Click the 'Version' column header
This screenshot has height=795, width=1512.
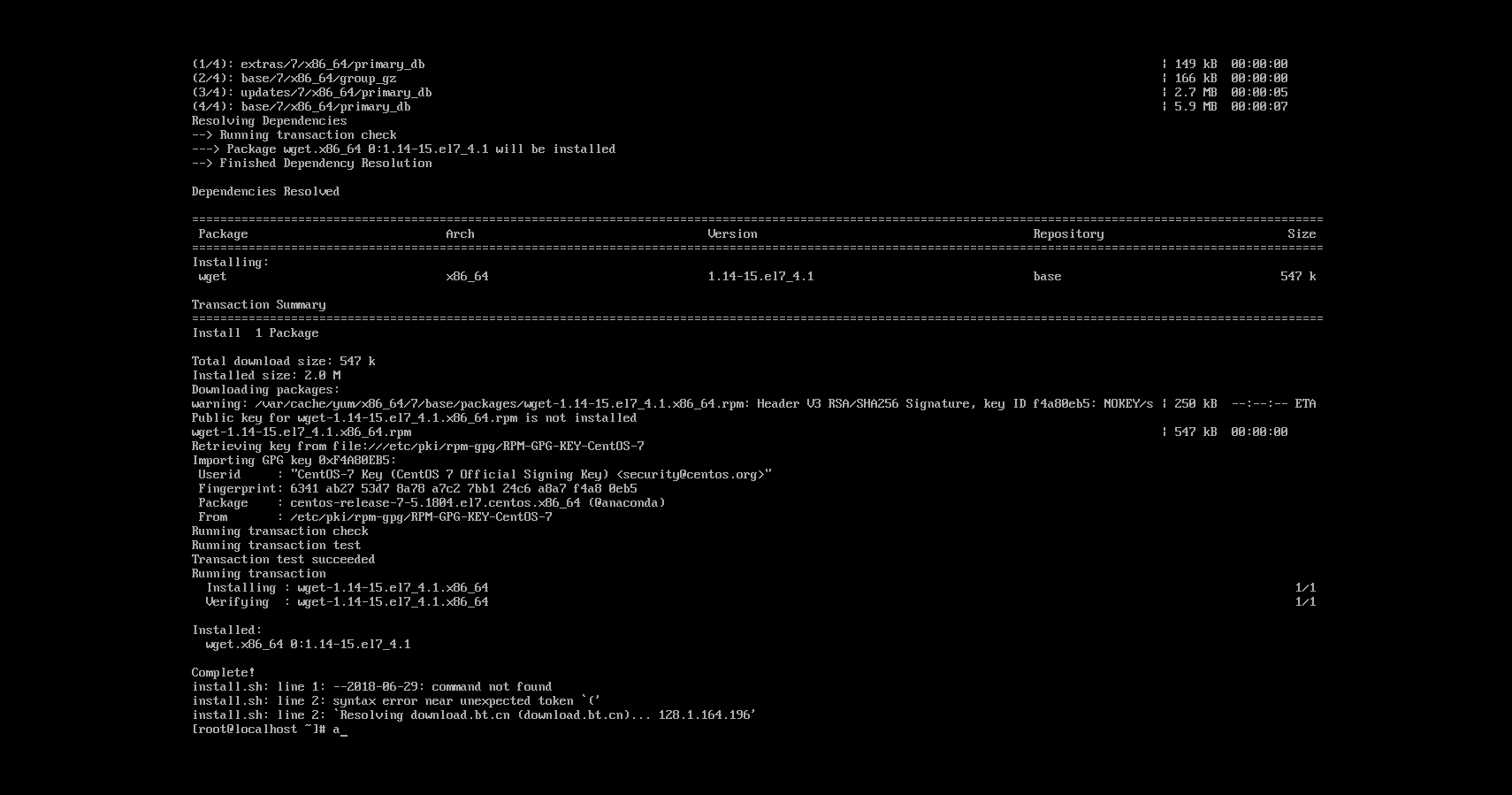[x=733, y=233]
